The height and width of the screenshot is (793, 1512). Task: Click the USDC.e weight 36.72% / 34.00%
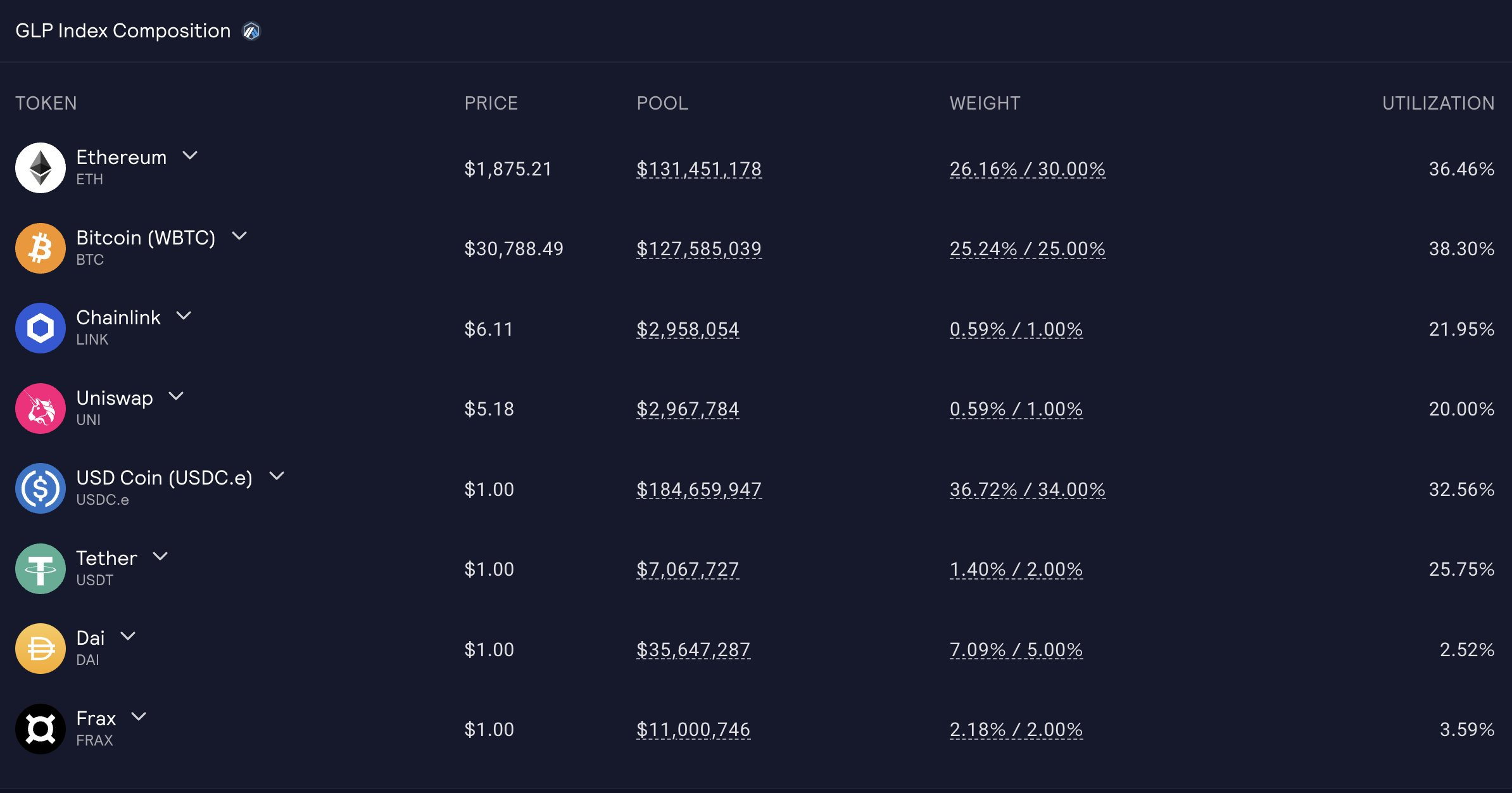tap(1027, 490)
